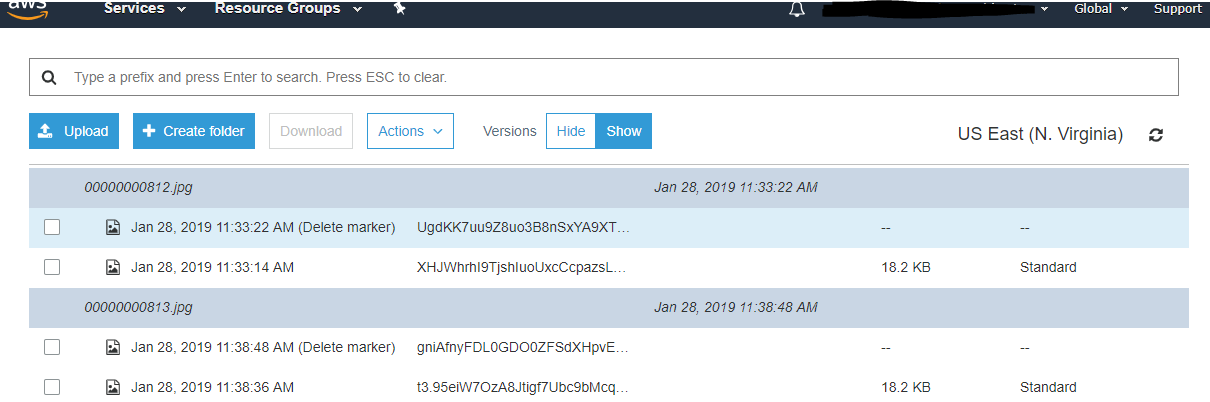Viewport: 1210px width, 402px height.
Task: Click the pin shortcut icon in navbar
Action: [x=400, y=8]
